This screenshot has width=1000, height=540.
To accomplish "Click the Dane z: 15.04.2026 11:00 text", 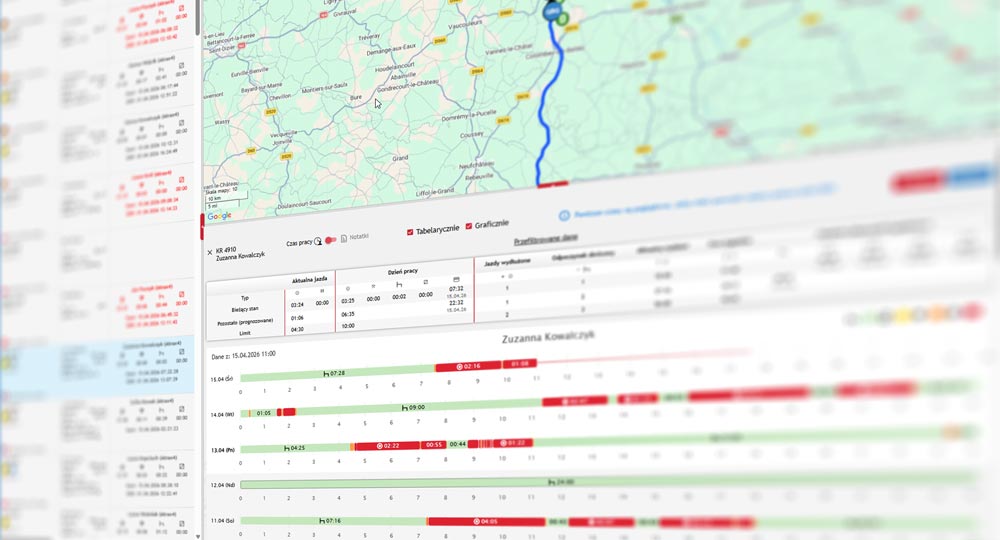I will coord(244,355).
